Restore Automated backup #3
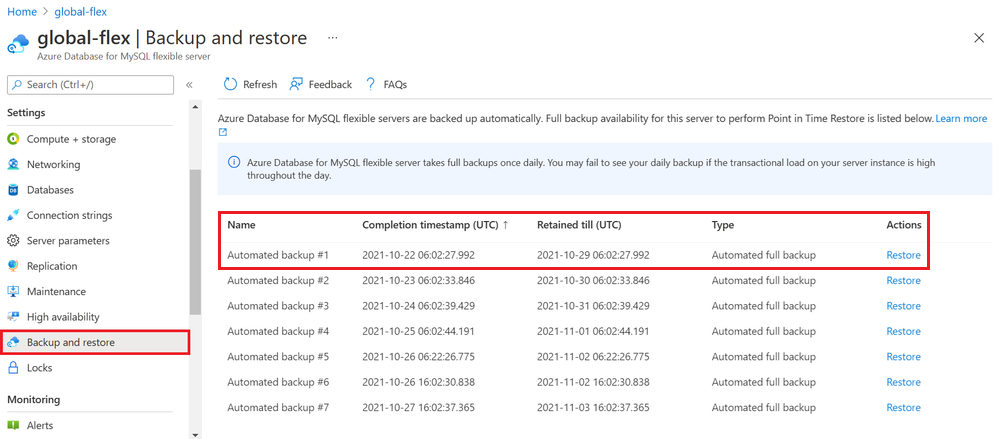The image size is (998, 439). 903,306
